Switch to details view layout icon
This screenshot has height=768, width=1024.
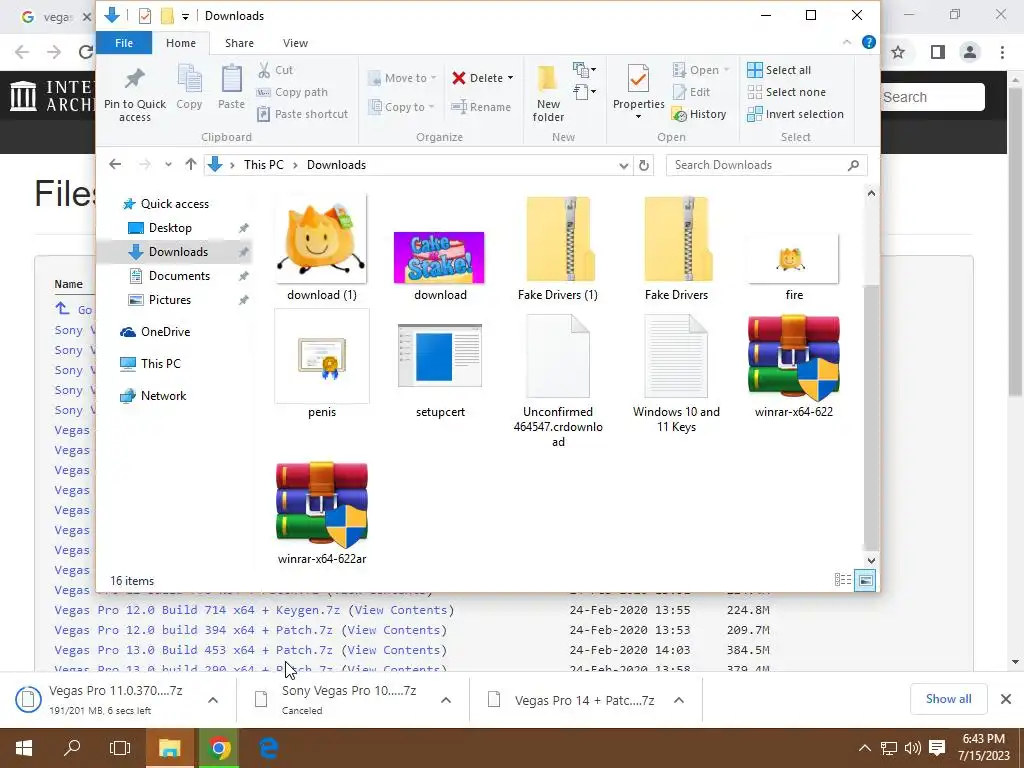[x=842, y=580]
